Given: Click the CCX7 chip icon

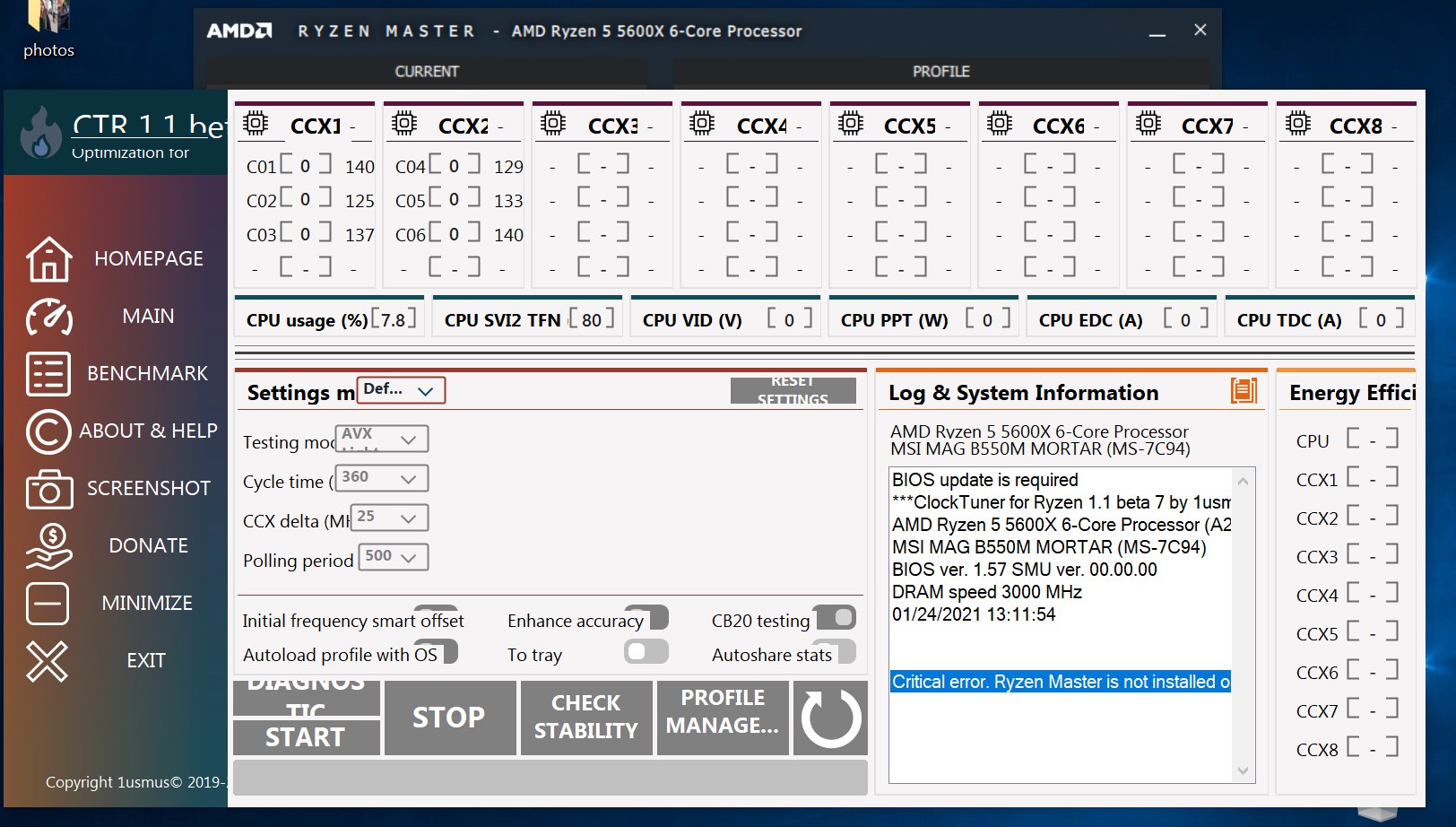Looking at the screenshot, I should 1148,123.
